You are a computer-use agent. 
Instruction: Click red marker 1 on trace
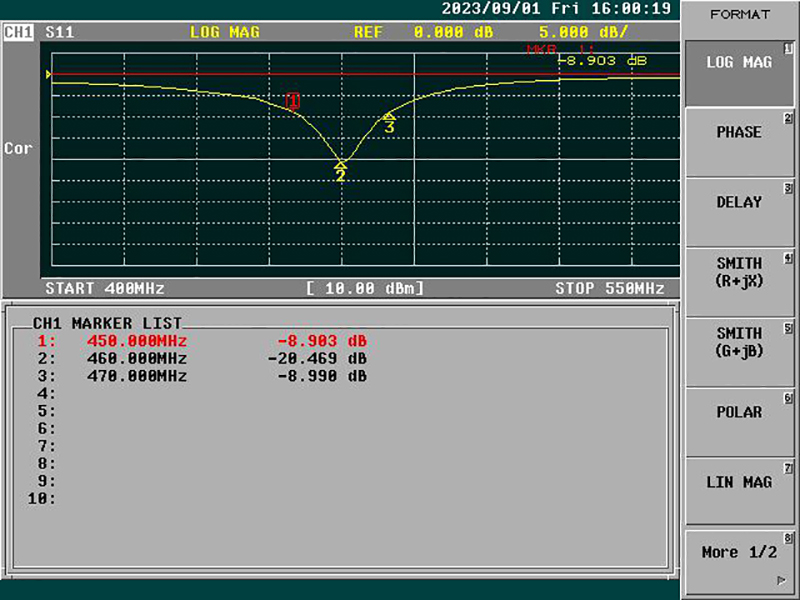(x=293, y=101)
